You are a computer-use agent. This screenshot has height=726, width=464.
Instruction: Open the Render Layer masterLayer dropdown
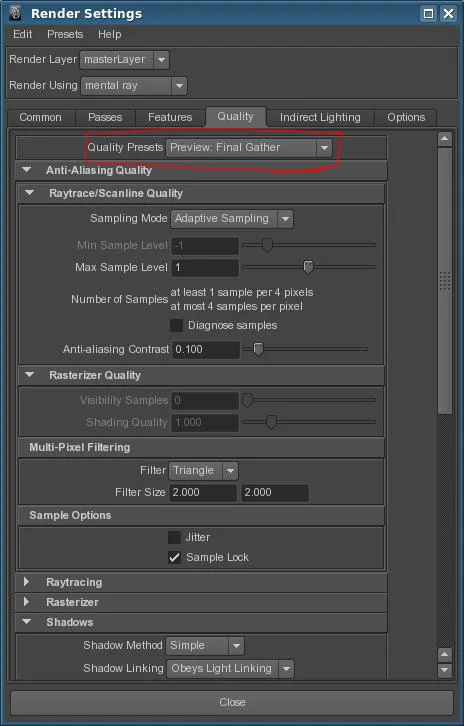pyautogui.click(x=124, y=60)
